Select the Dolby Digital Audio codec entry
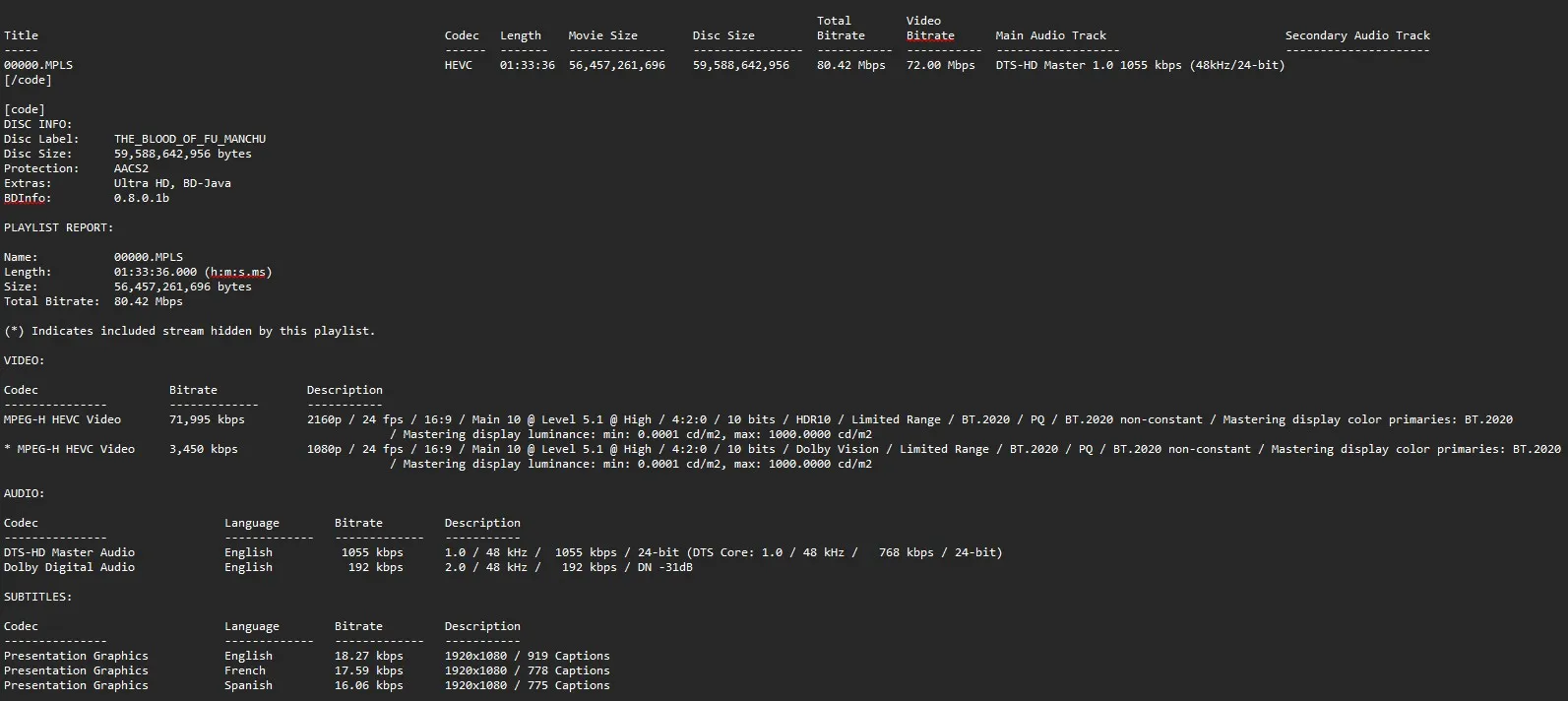 [x=69, y=567]
